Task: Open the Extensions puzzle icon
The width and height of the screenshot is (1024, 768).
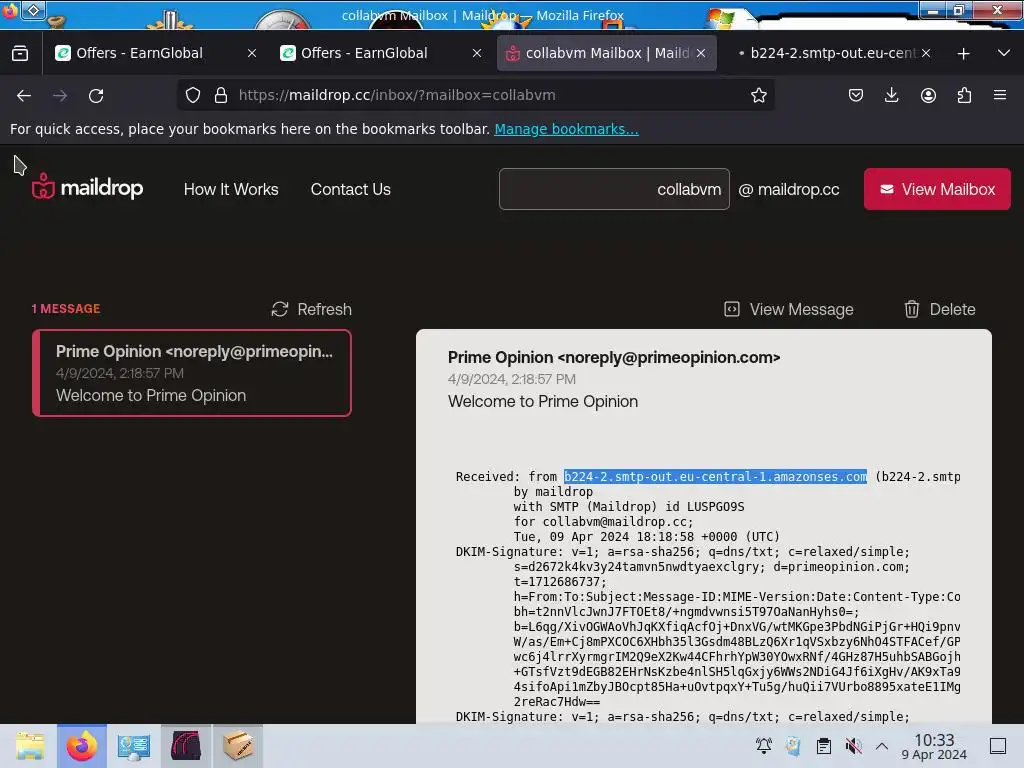Action: [x=964, y=95]
